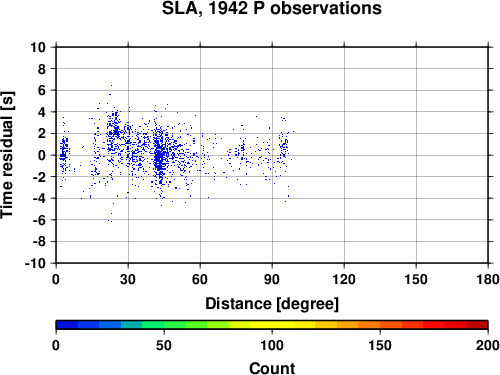500x375 pixels.
Task: Select the orange colorbar segment near 150
Action: click(x=380, y=325)
